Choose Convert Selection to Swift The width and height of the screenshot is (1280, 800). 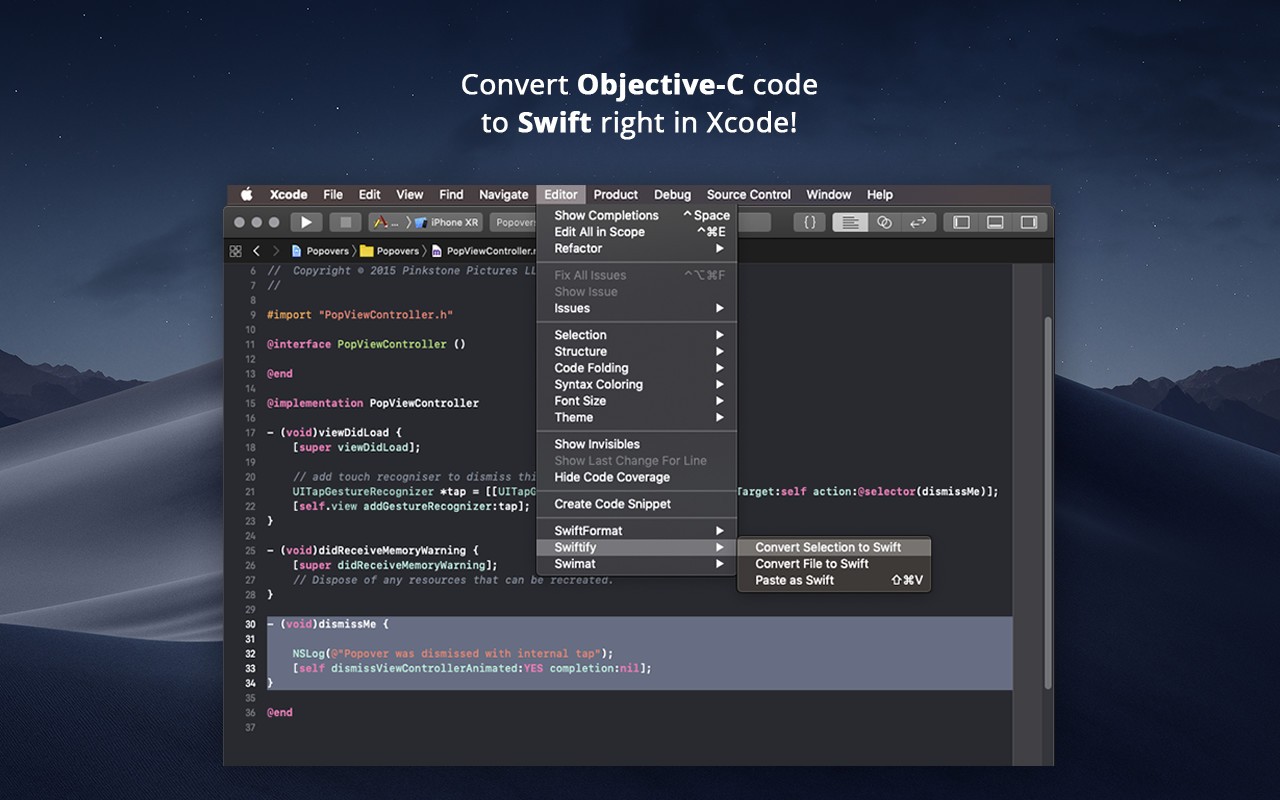pos(827,547)
